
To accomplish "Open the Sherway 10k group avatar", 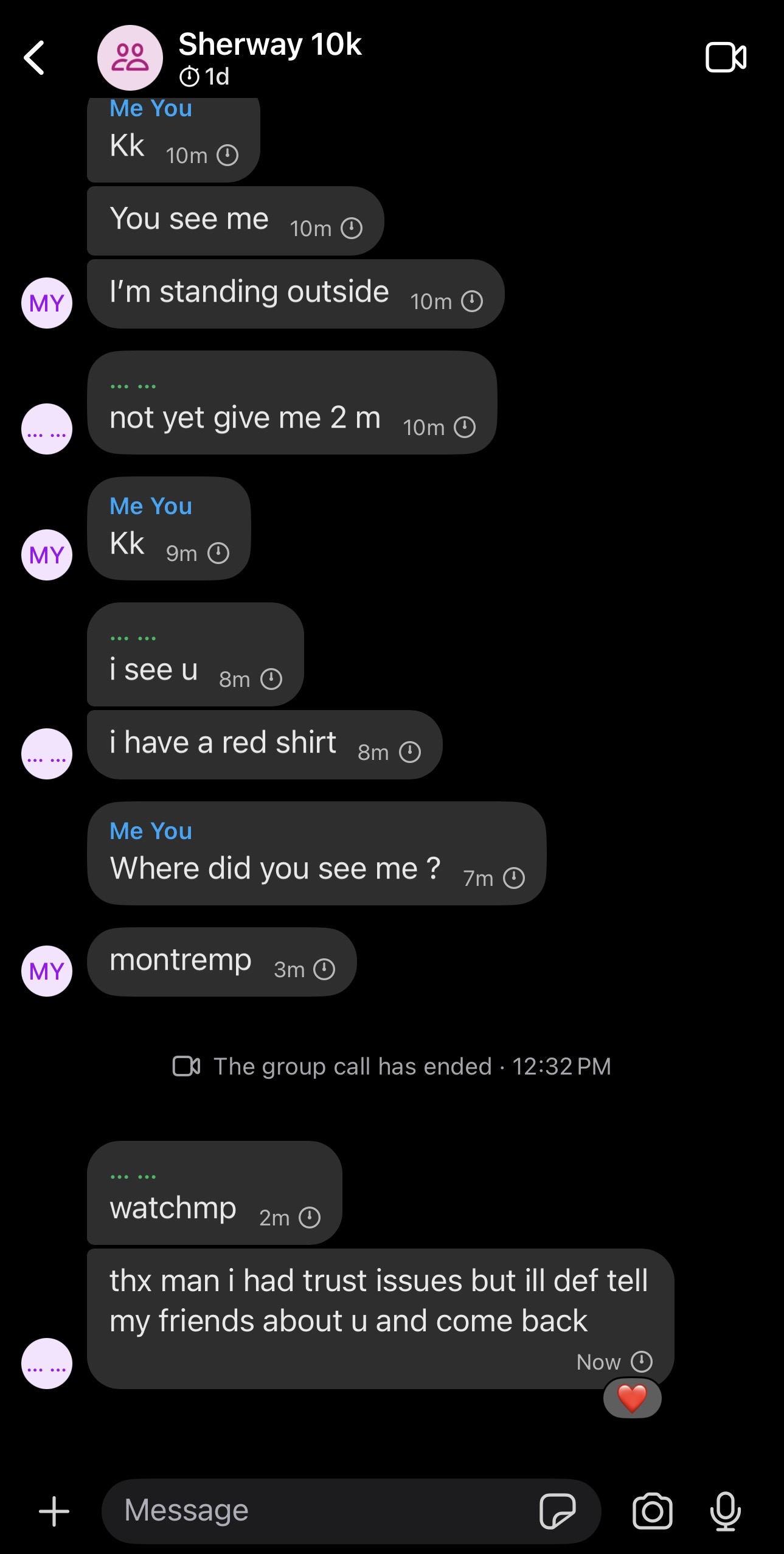I will (130, 58).
